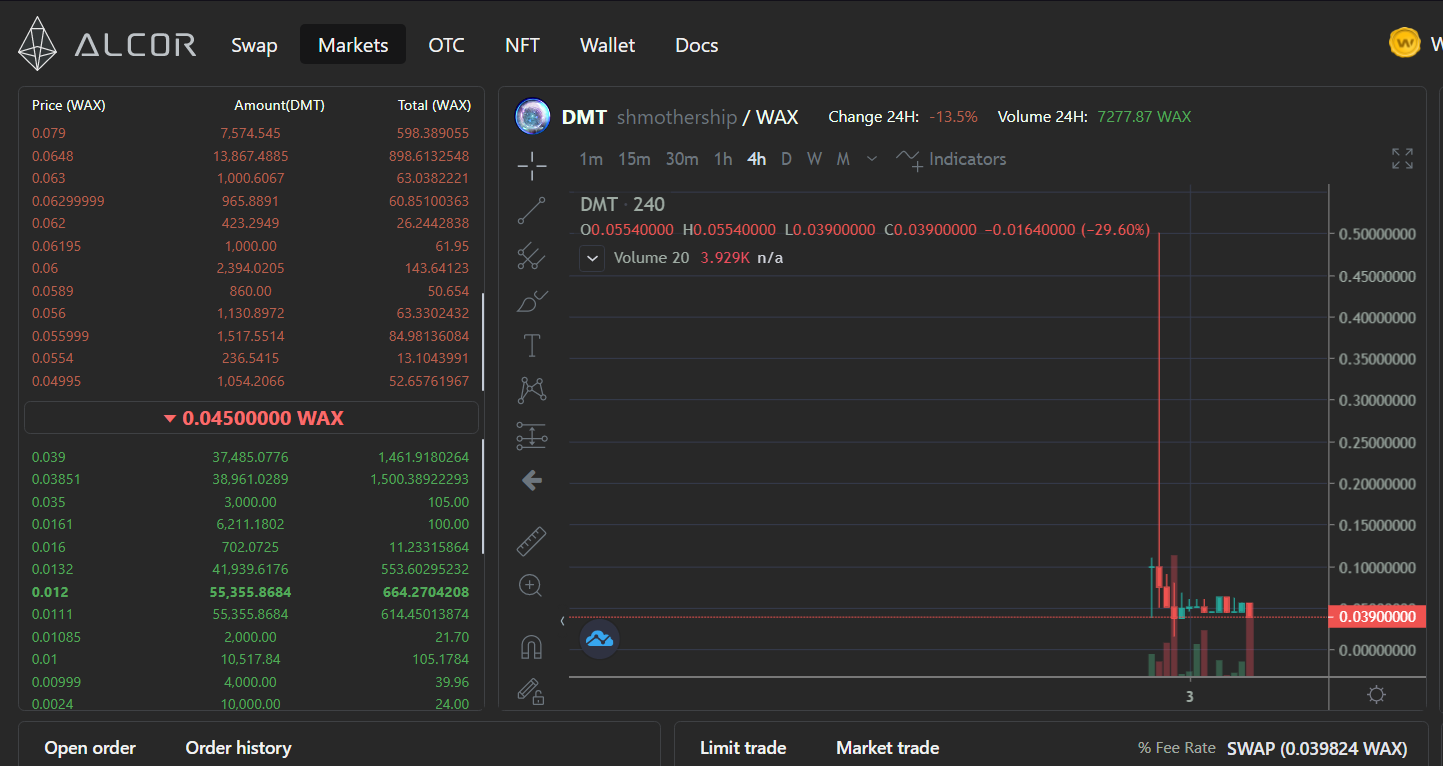This screenshot has width=1443, height=766.
Task: Select the pitchfork drawing tool
Action: point(532,256)
